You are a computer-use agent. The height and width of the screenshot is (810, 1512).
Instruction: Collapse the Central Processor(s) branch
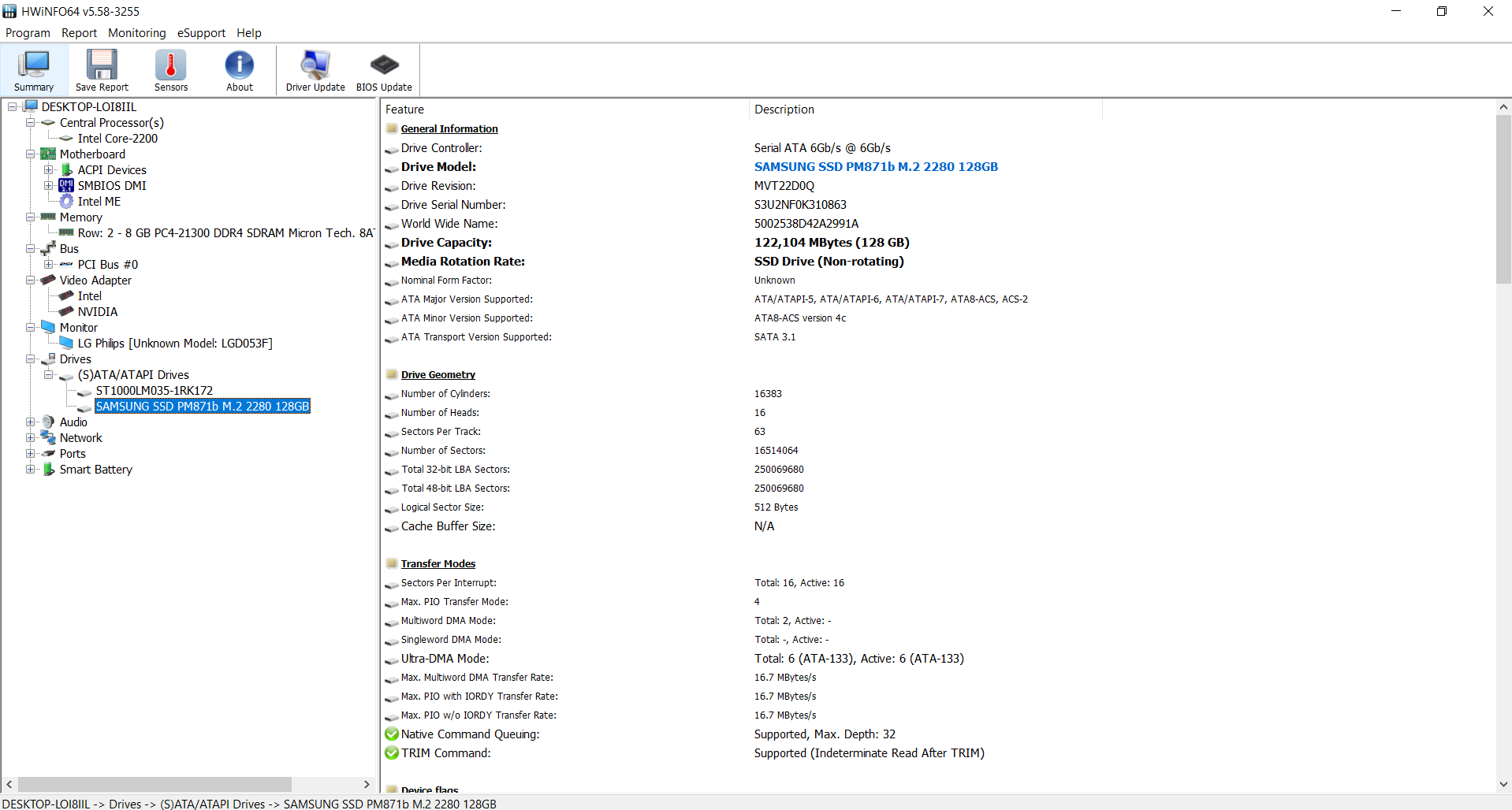31,122
